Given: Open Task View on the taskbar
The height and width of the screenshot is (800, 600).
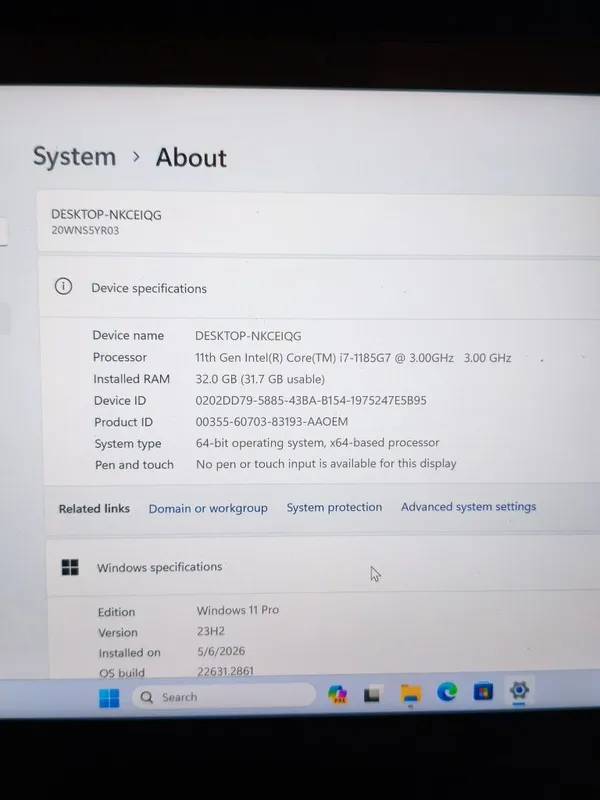Looking at the screenshot, I should [x=372, y=694].
